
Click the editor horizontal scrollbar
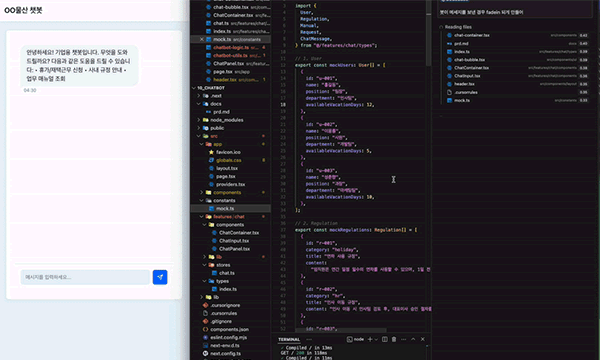pos(341,330)
